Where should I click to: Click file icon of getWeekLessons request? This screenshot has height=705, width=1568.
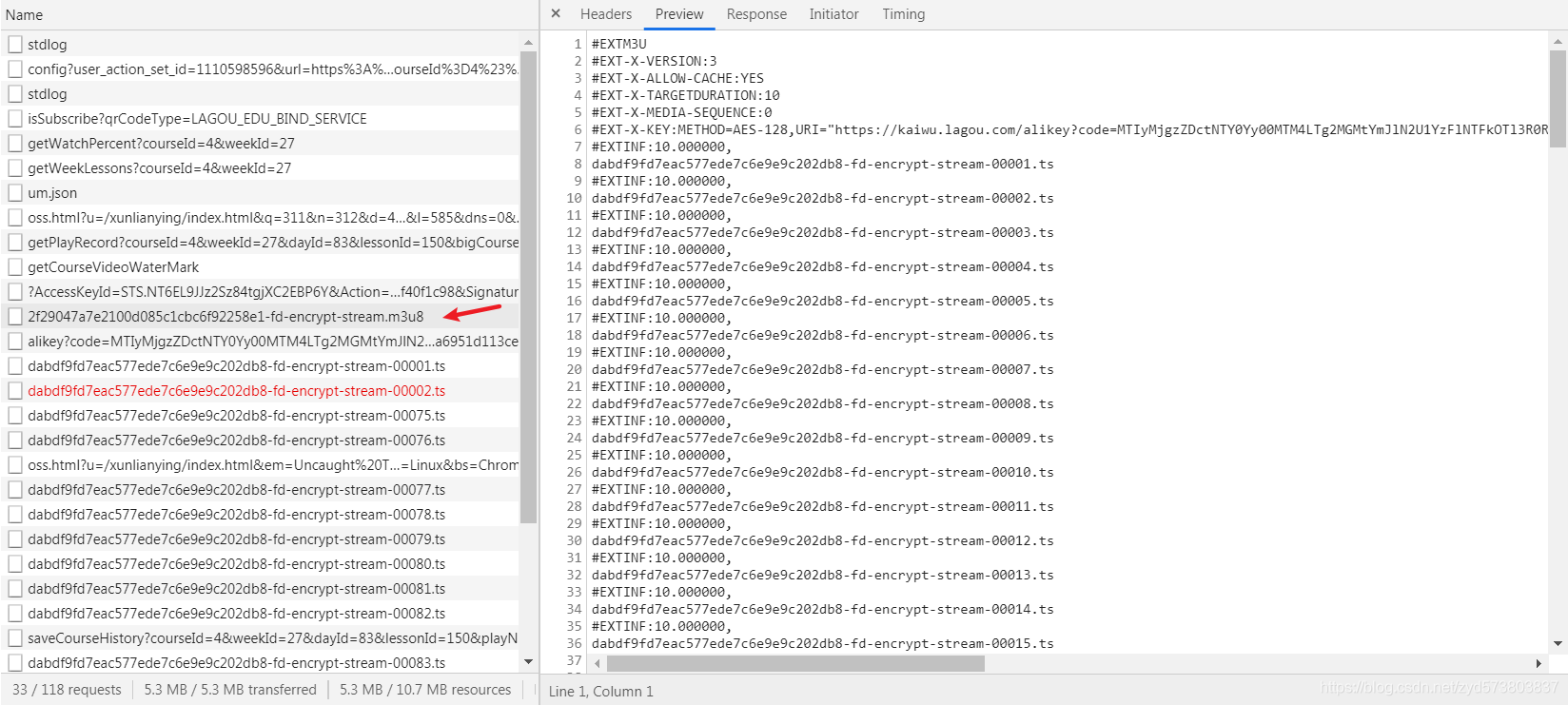[15, 168]
